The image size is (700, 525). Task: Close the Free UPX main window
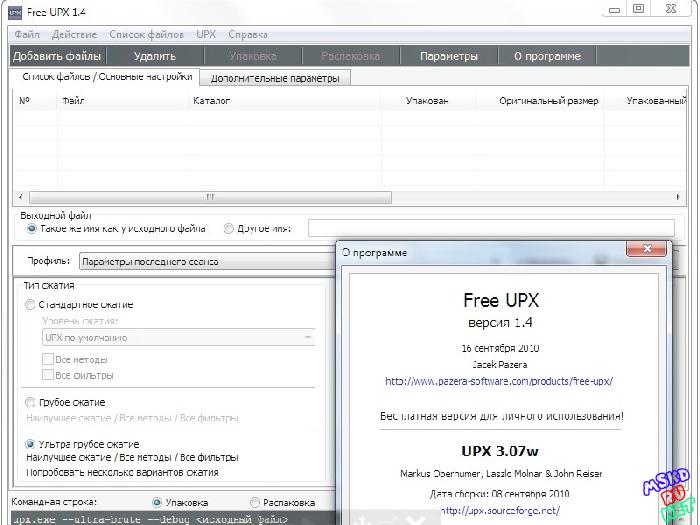(x=671, y=8)
